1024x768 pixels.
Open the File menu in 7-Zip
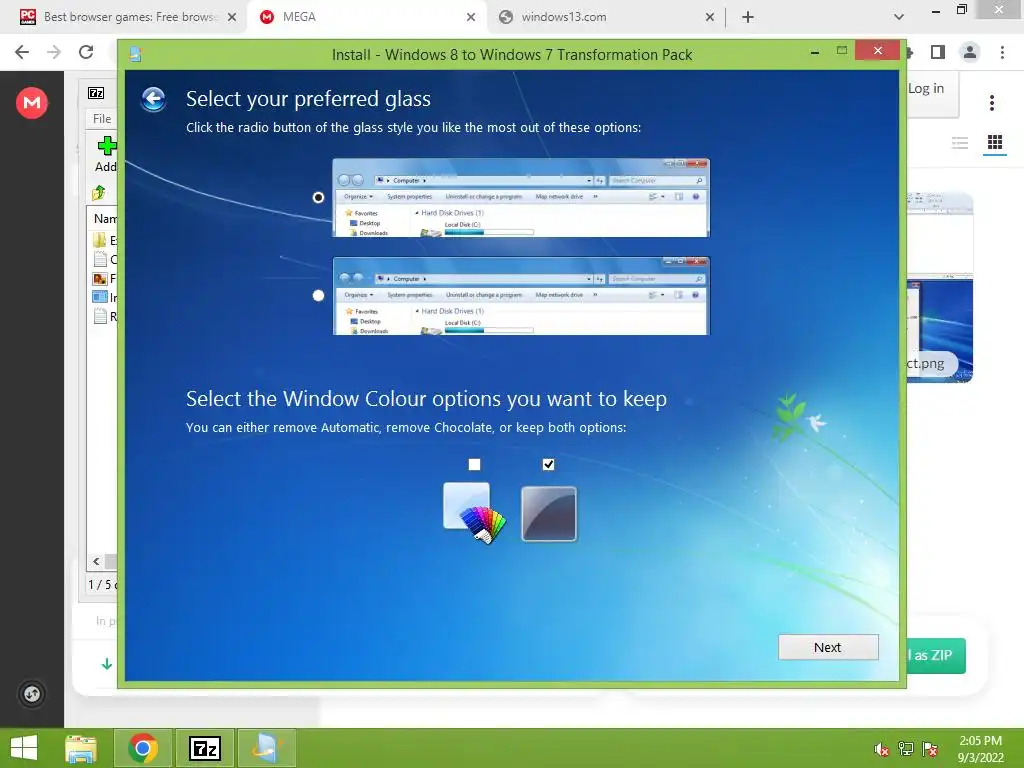pyautogui.click(x=102, y=119)
